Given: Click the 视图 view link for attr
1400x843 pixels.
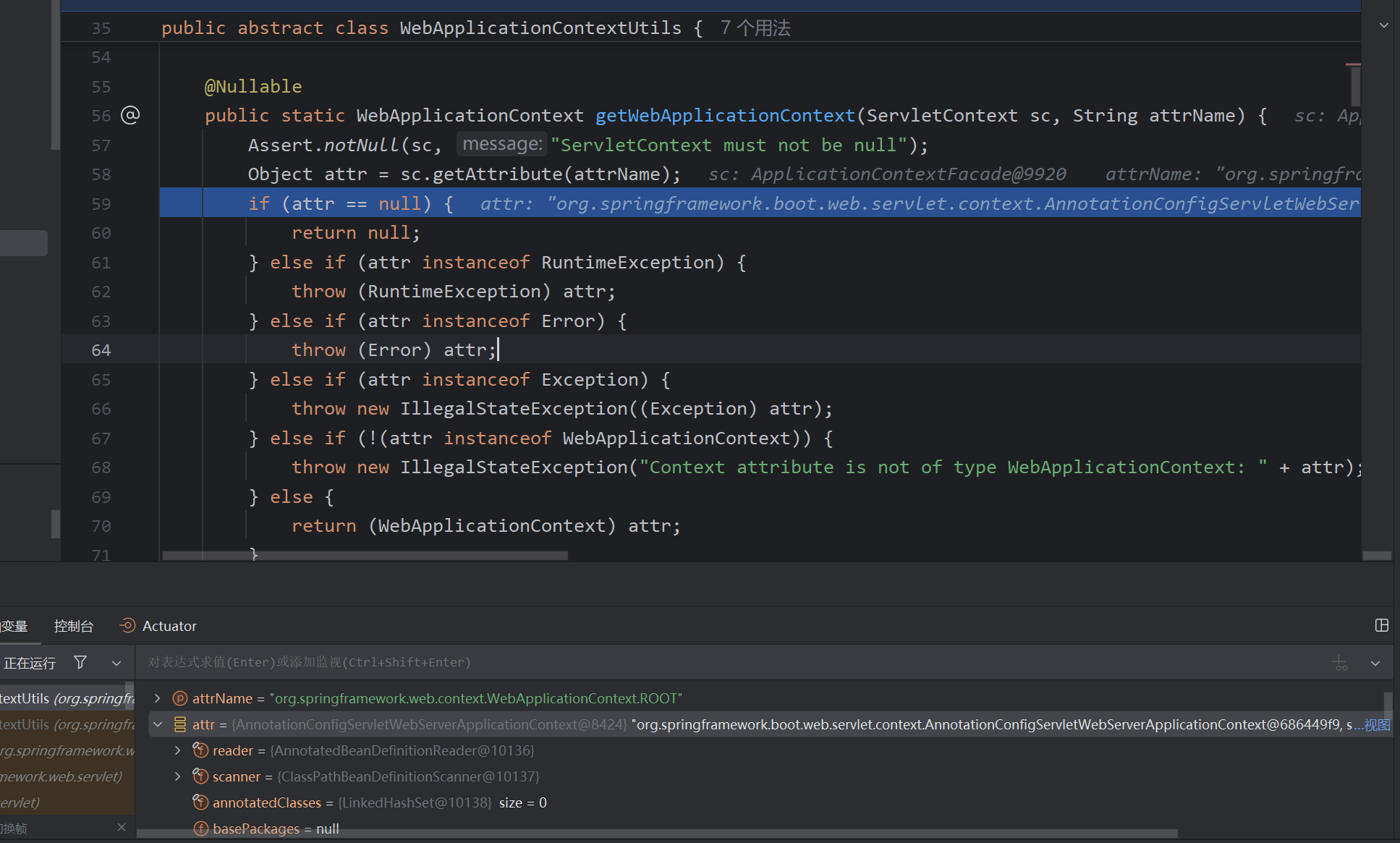Looking at the screenshot, I should (1377, 724).
